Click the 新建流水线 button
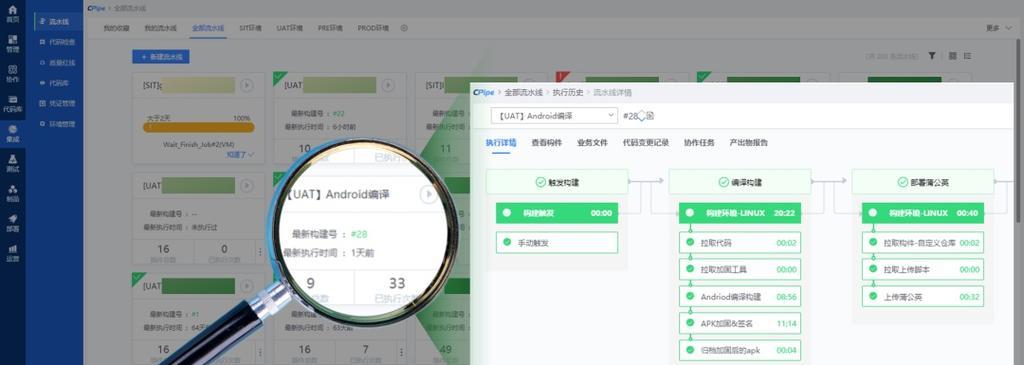Viewport: 1024px width, 365px height. click(161, 57)
